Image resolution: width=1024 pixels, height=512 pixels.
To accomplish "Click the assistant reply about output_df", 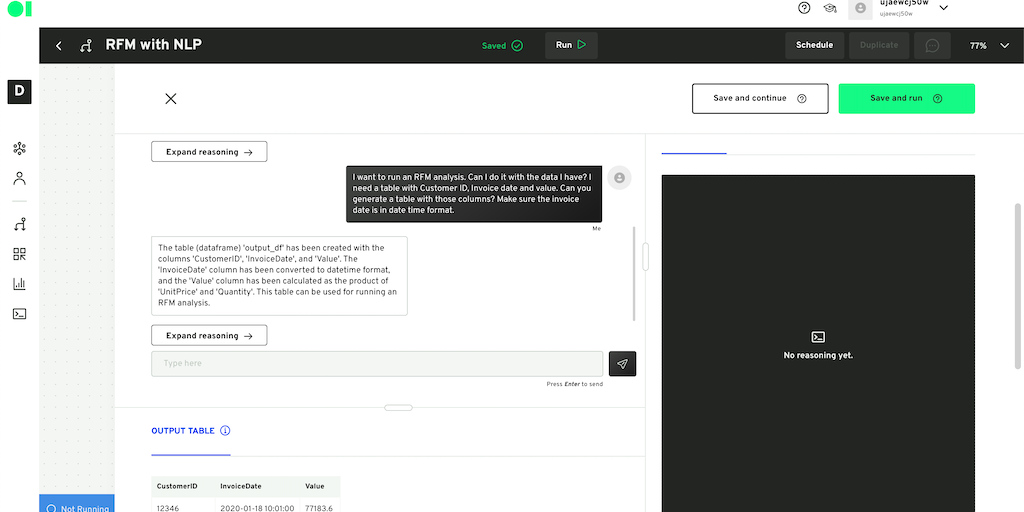I will coord(280,276).
